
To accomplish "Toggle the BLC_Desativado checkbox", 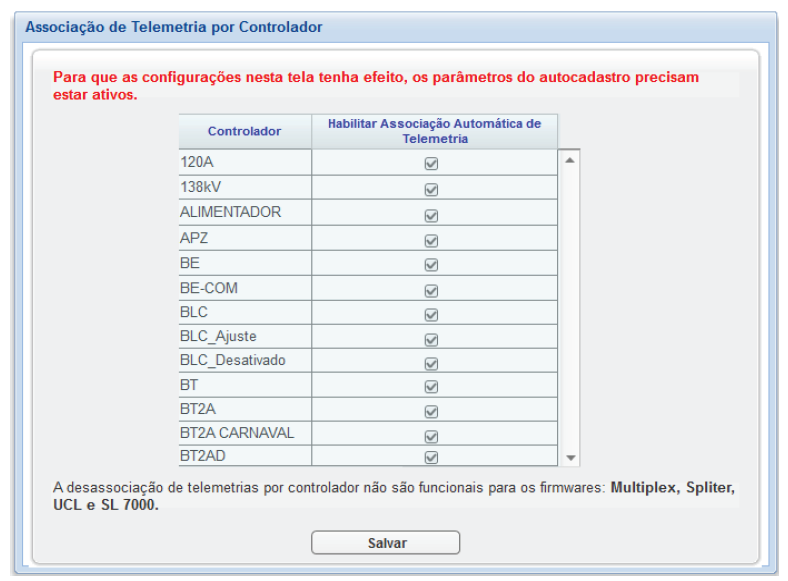I will tap(432, 363).
